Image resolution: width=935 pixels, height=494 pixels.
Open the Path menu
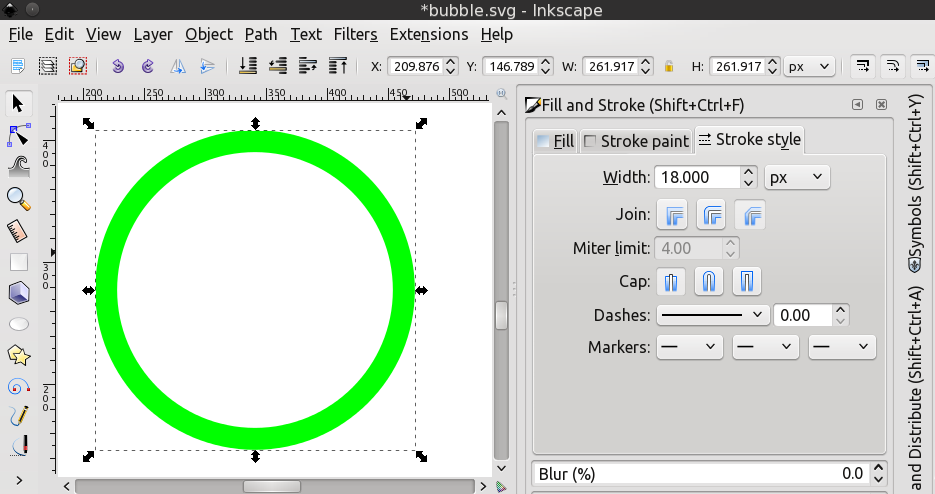click(261, 35)
